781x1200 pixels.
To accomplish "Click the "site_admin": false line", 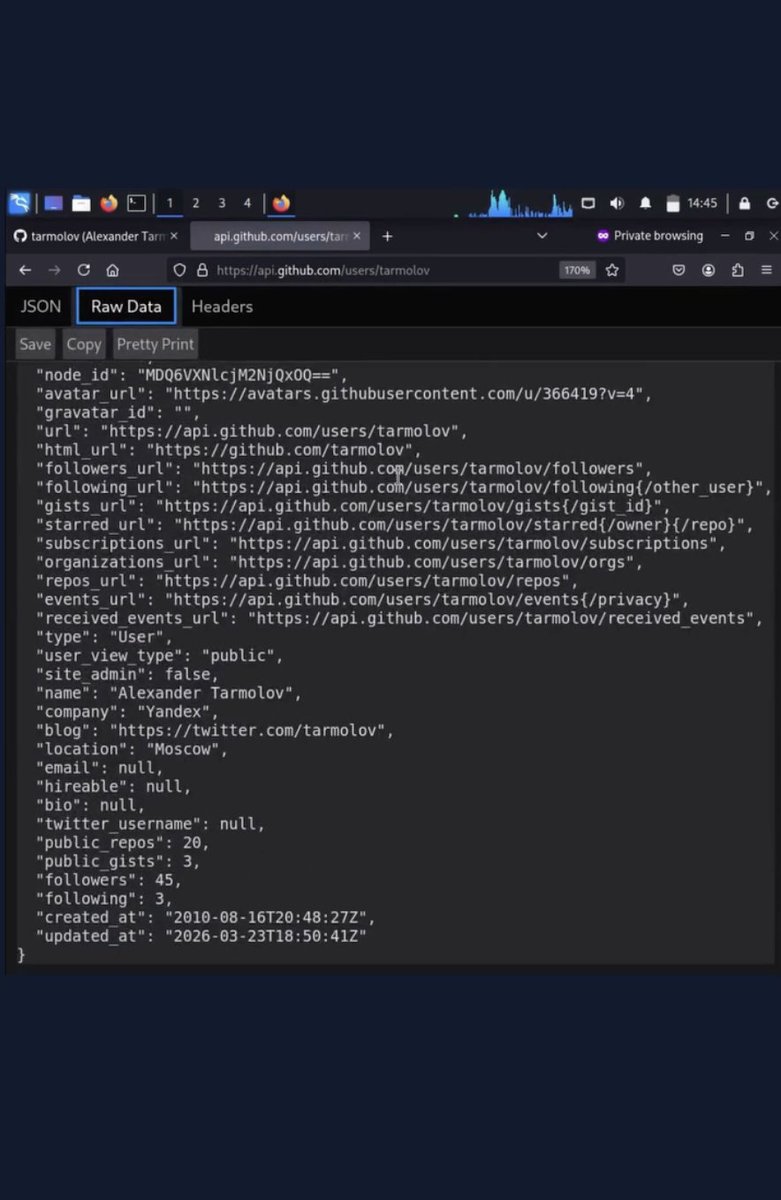I will point(127,674).
